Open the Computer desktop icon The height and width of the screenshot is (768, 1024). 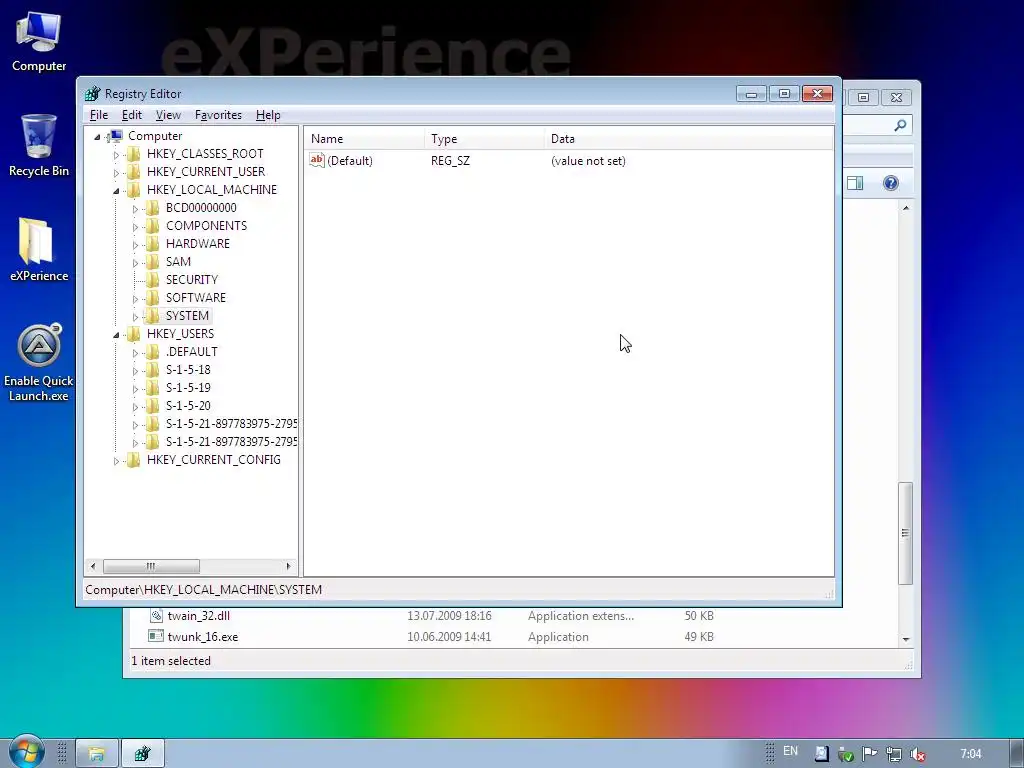(39, 42)
